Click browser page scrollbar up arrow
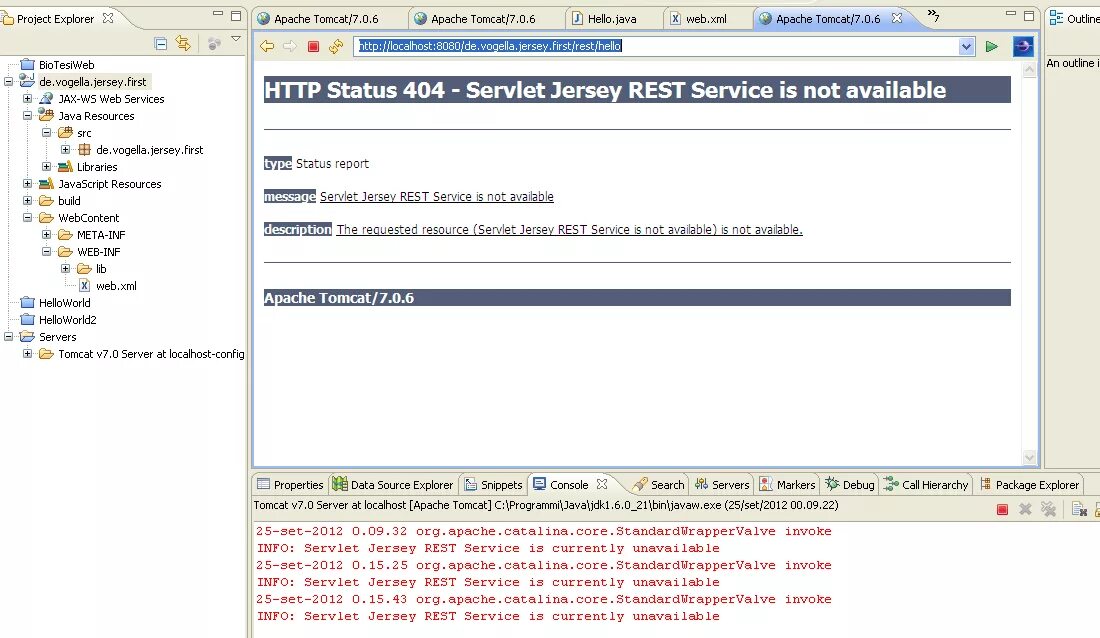The height and width of the screenshot is (638, 1100). (x=1029, y=69)
